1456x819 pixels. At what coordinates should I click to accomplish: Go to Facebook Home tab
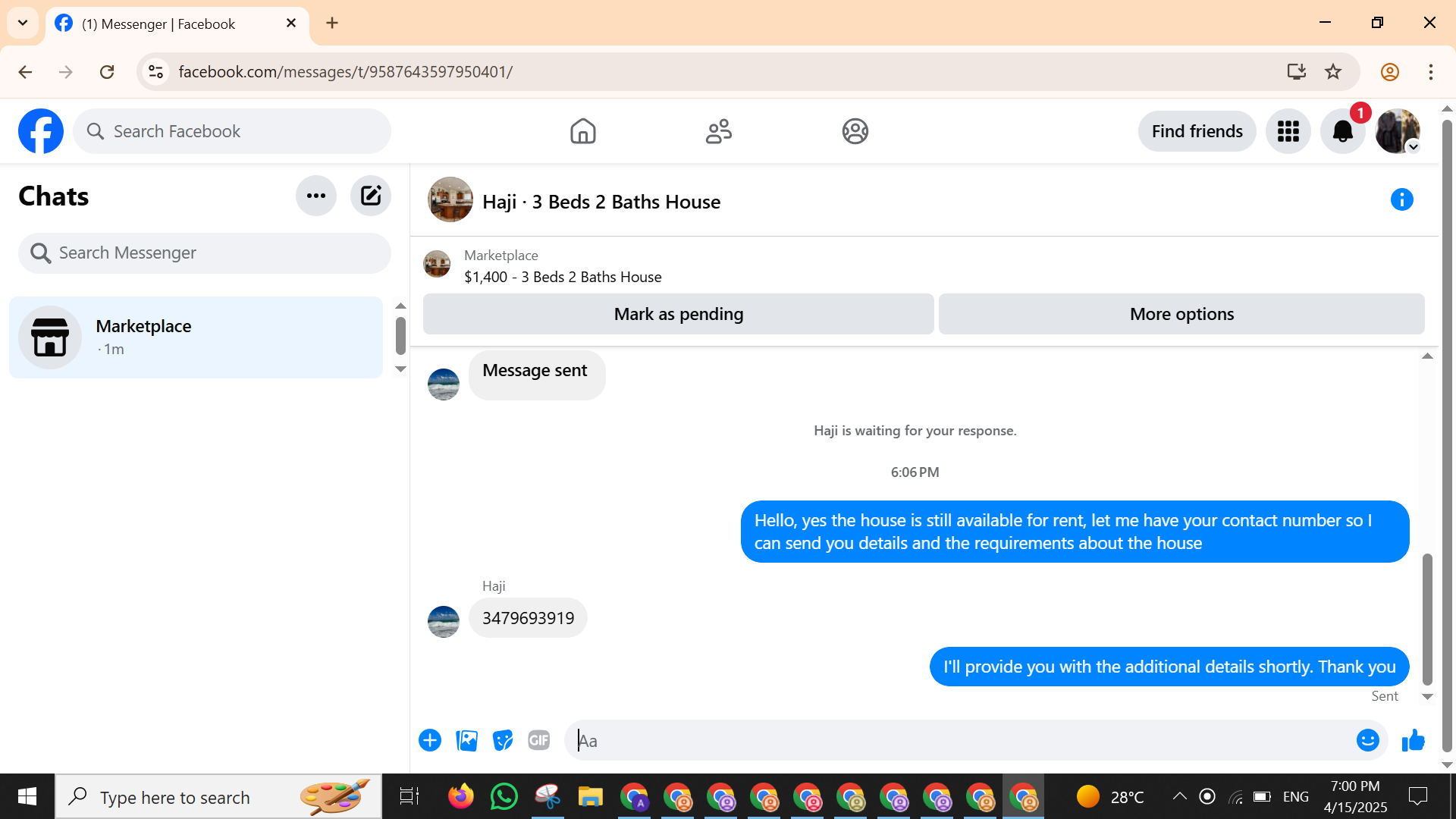[x=582, y=131]
